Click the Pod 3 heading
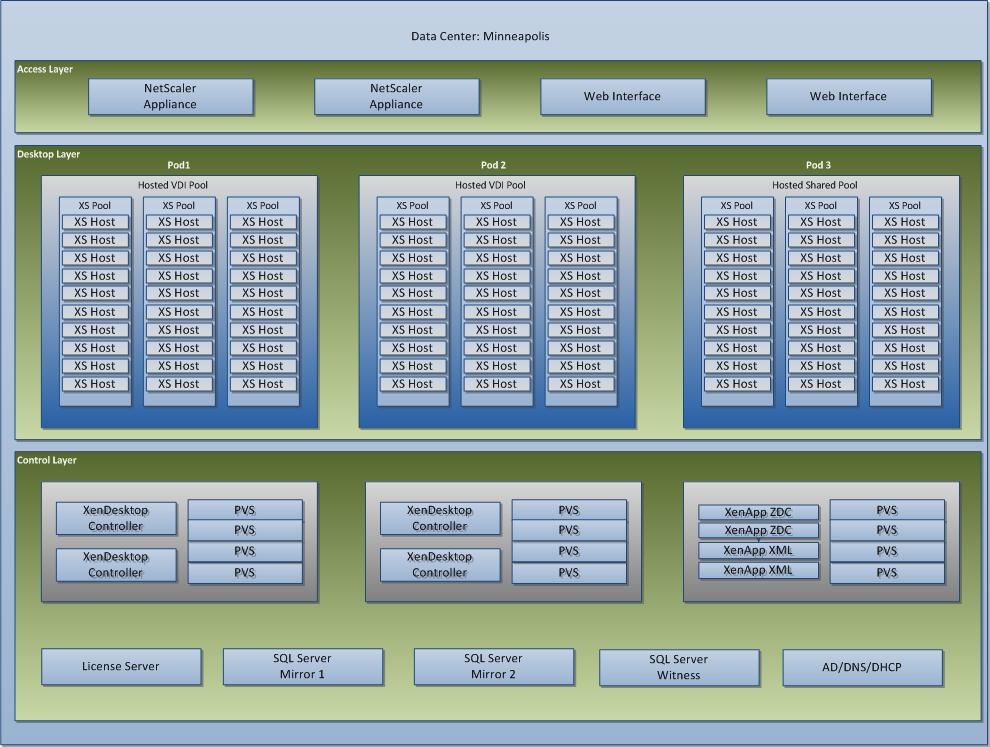Image resolution: width=990 pixels, height=747 pixels. (818, 165)
